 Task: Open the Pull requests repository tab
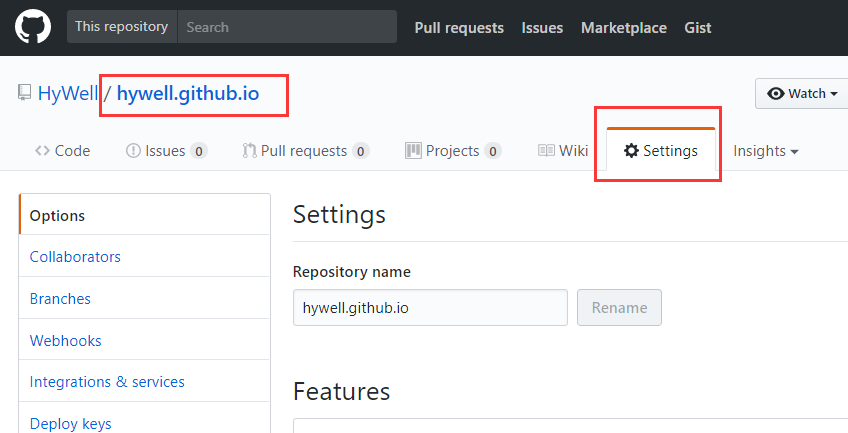coord(306,151)
